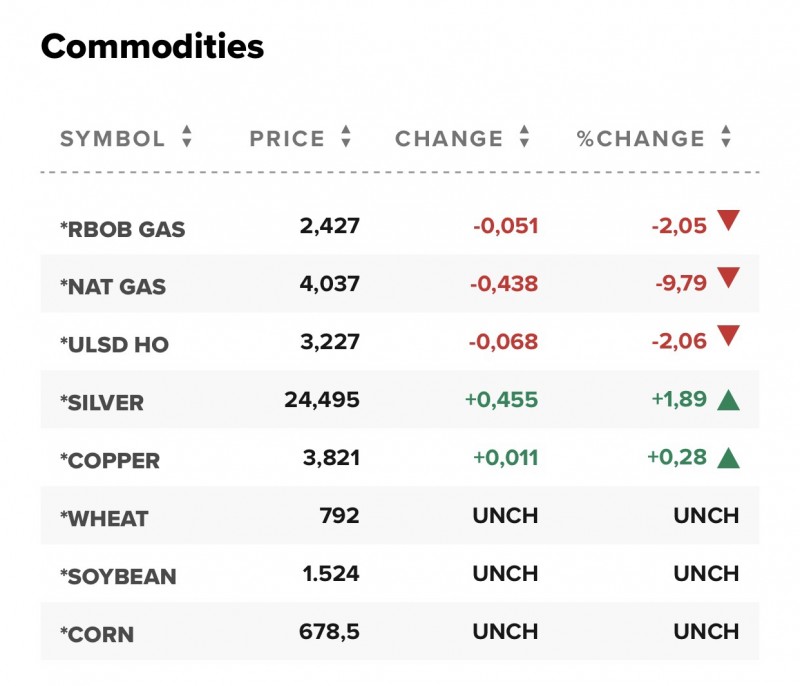Click the SYMBOL column sort arrows

tap(186, 138)
